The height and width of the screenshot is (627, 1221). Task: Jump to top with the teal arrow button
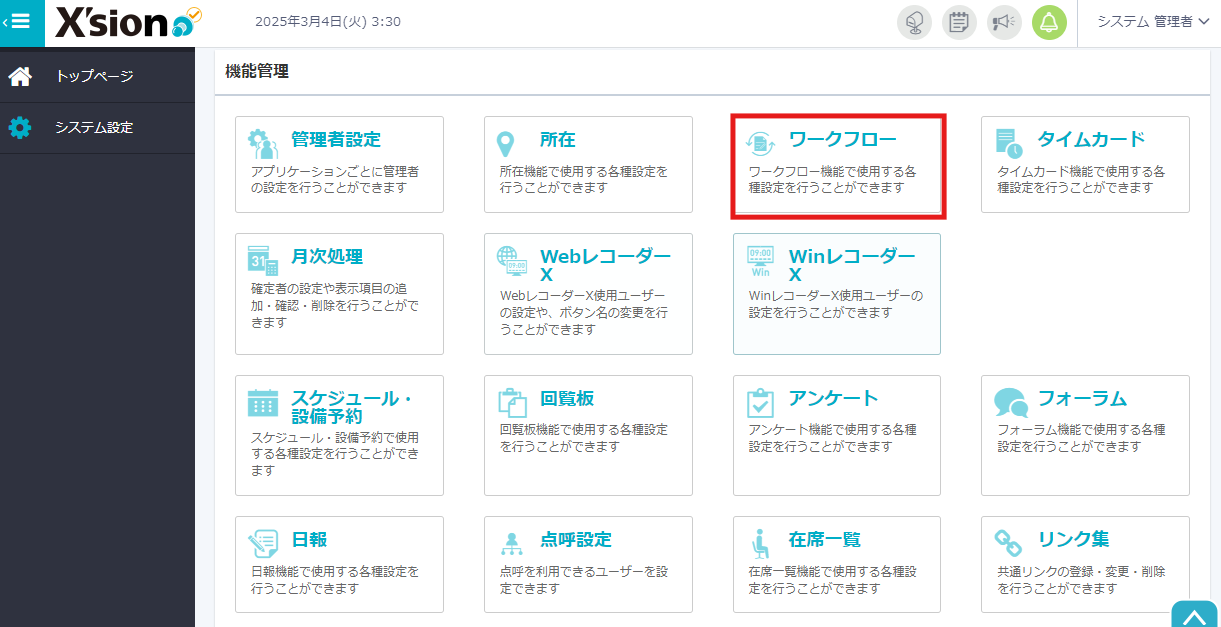[1193, 614]
